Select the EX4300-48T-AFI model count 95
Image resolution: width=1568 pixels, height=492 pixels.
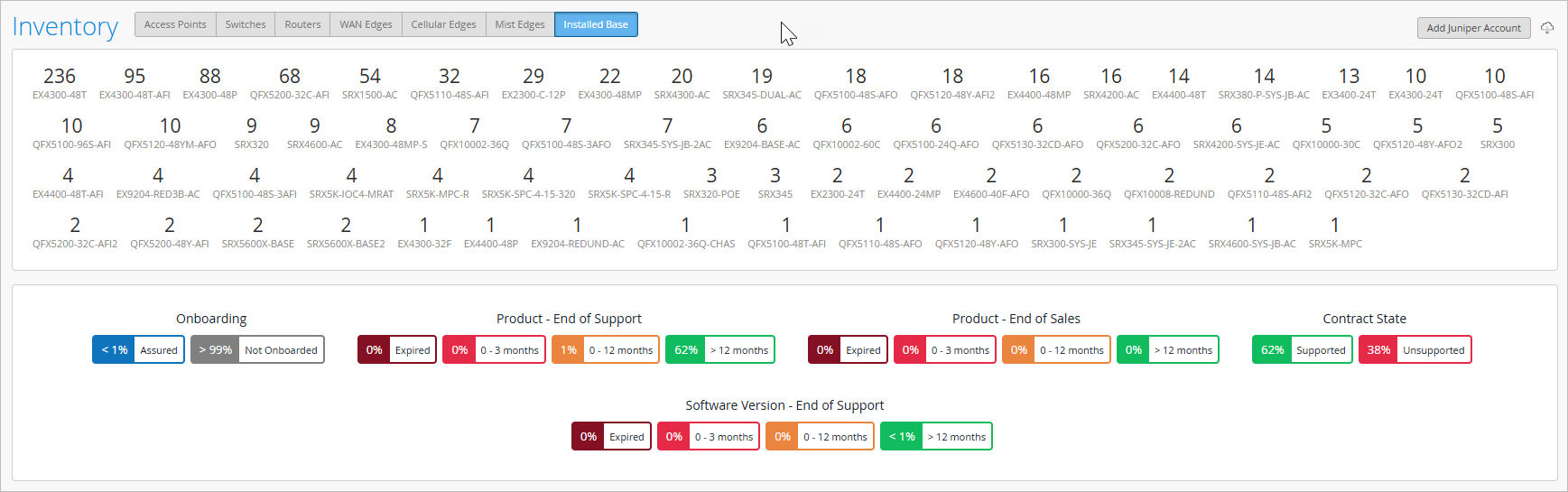click(x=135, y=82)
